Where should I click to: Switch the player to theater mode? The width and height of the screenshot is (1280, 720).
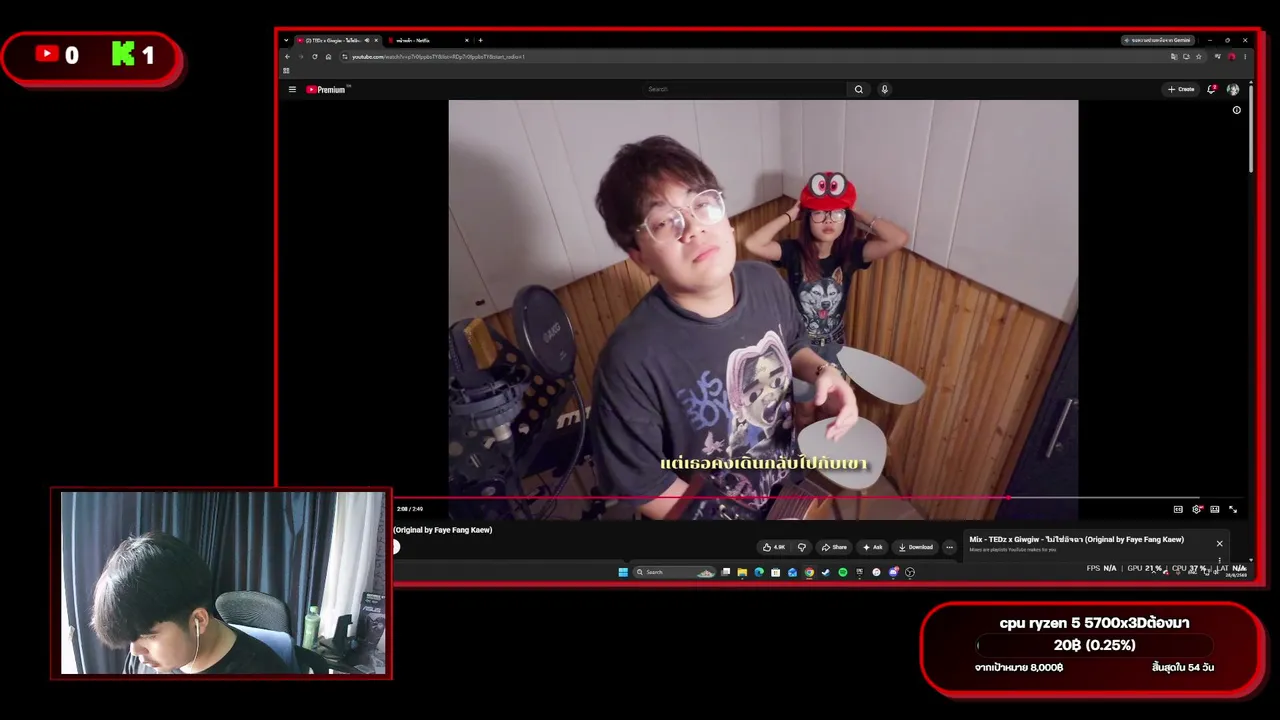click(x=1215, y=510)
